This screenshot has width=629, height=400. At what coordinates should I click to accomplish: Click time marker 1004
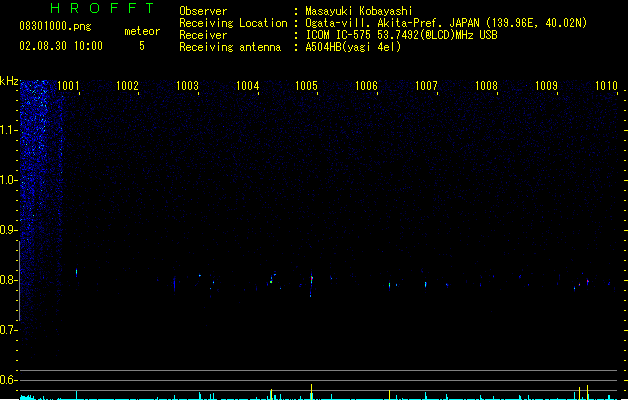coord(248,86)
